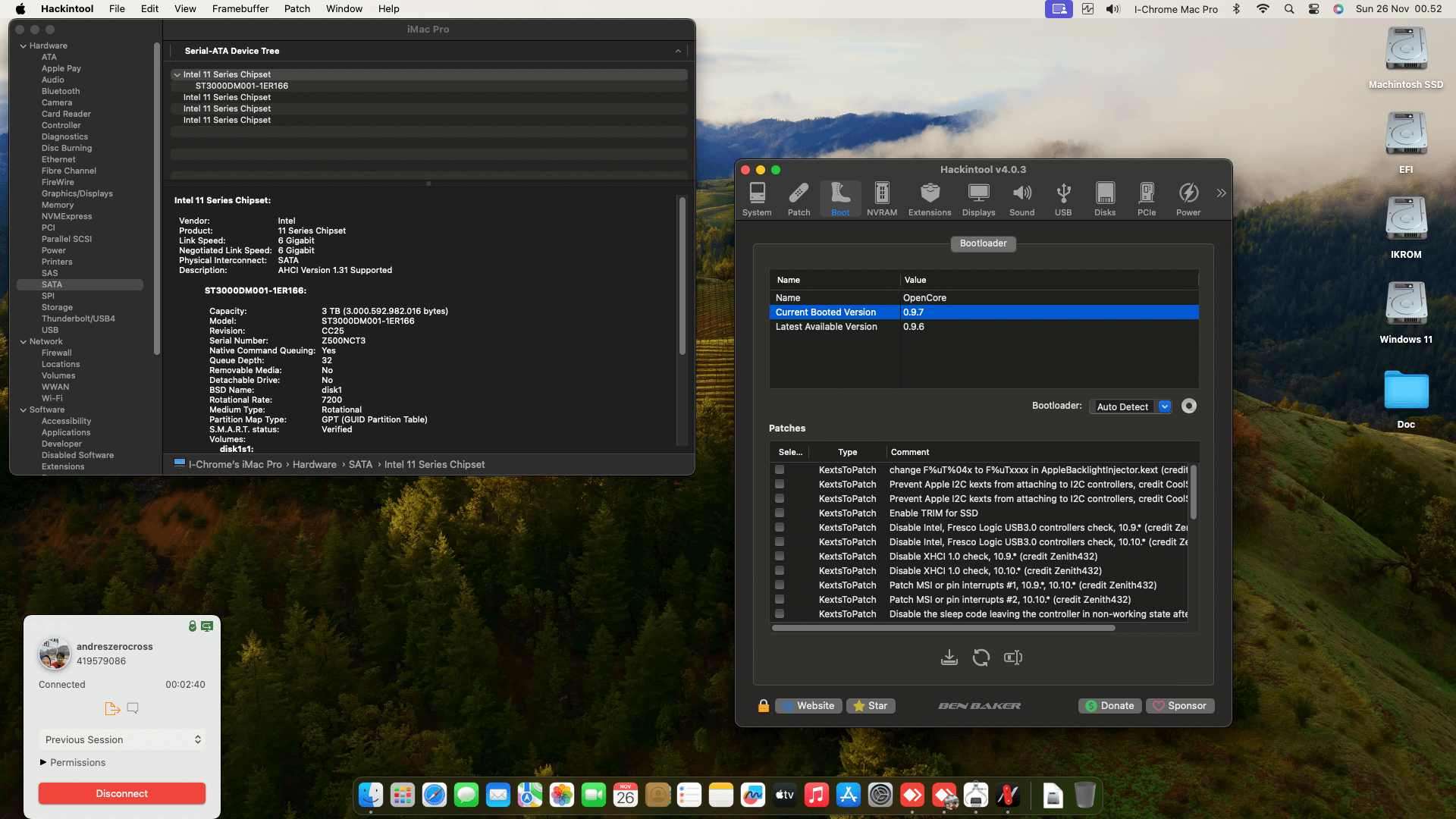The height and width of the screenshot is (819, 1456).
Task: Click the Website button in Hackintool
Action: 808,706
